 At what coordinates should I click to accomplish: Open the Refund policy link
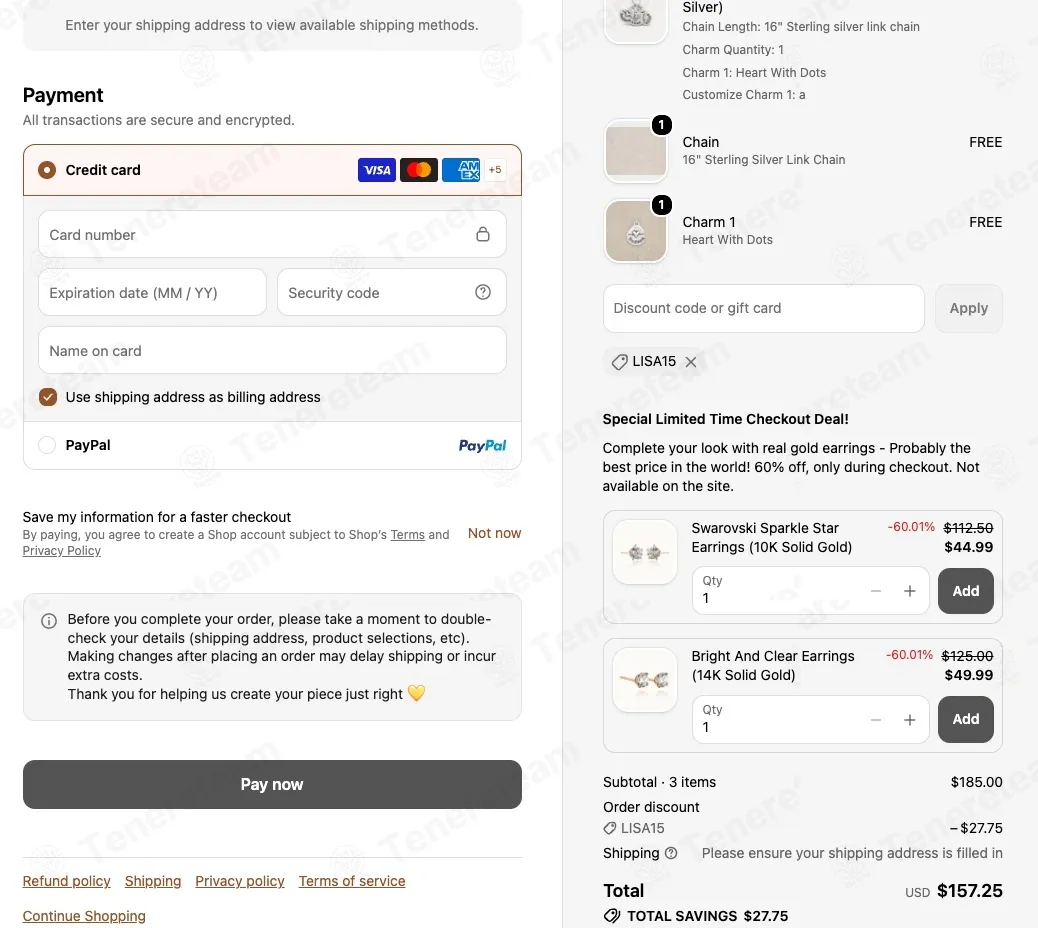pos(66,881)
